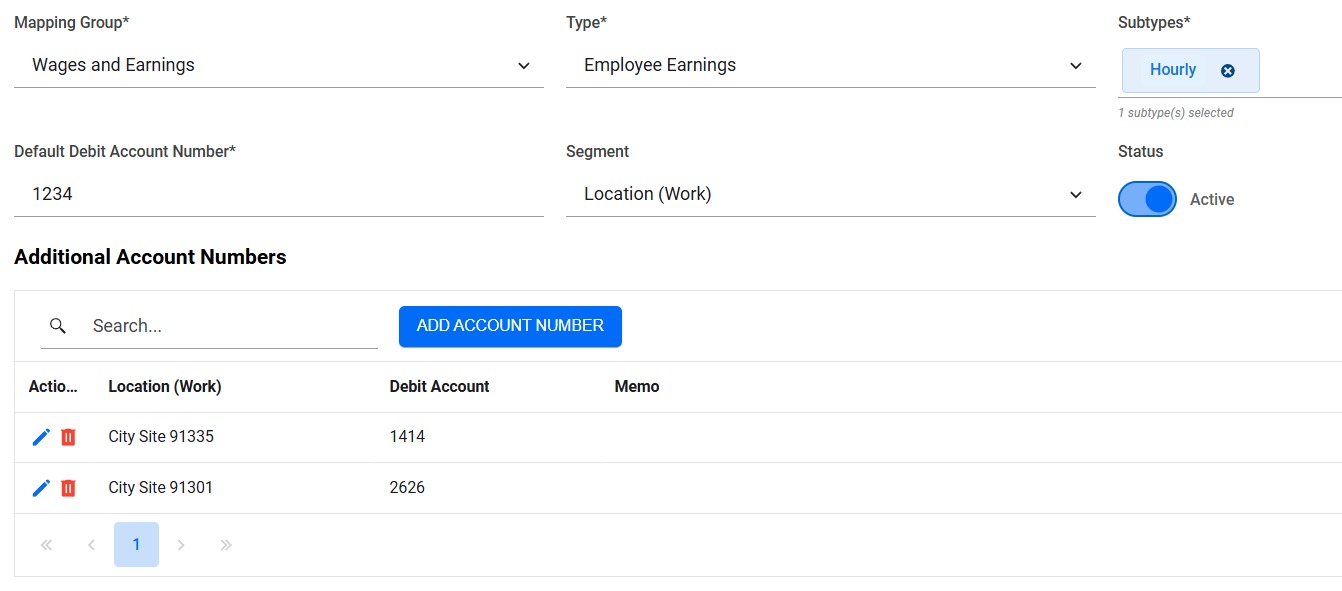Open the Type dropdown
1342x591 pixels.
click(x=831, y=65)
